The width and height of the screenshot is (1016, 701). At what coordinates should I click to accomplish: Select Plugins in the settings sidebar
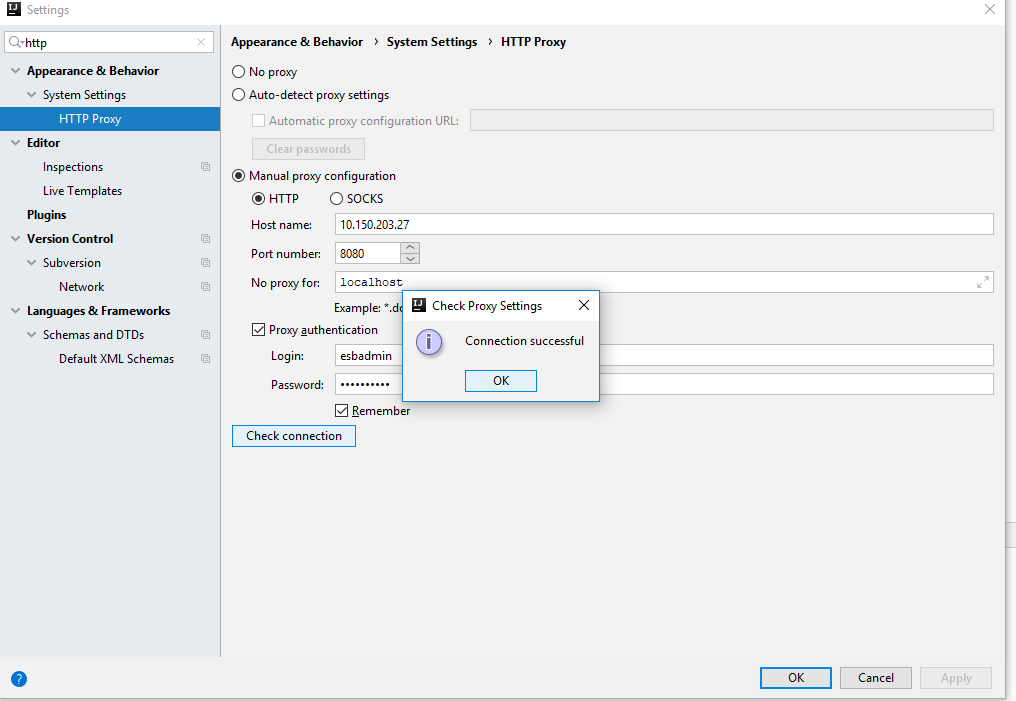coord(46,214)
